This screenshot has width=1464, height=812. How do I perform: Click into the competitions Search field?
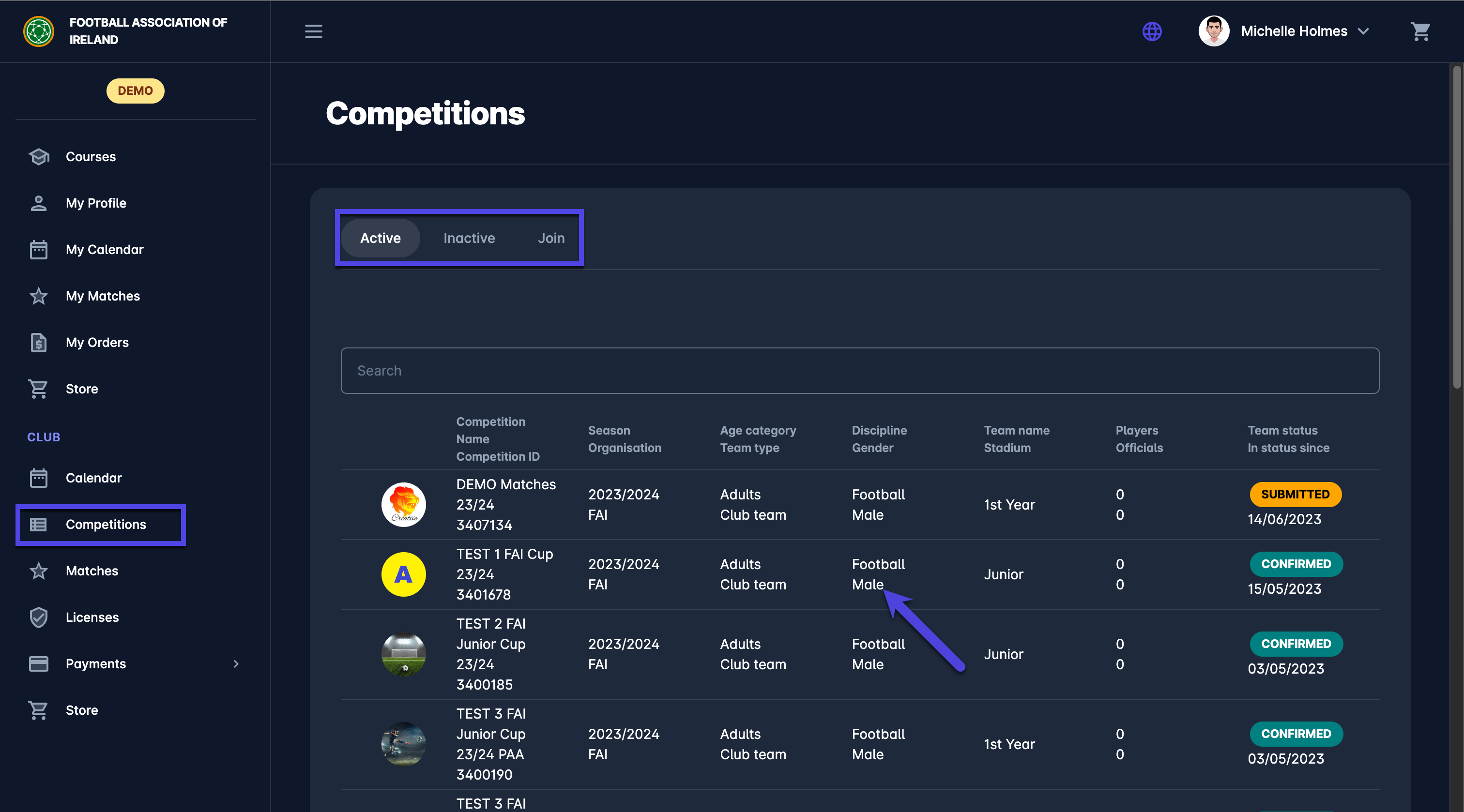[859, 371]
